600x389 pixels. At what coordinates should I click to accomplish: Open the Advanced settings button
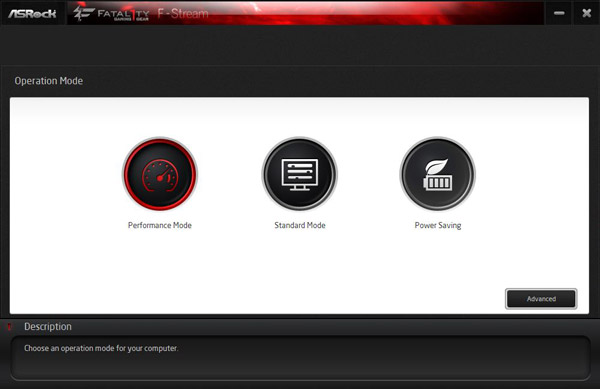[541, 299]
